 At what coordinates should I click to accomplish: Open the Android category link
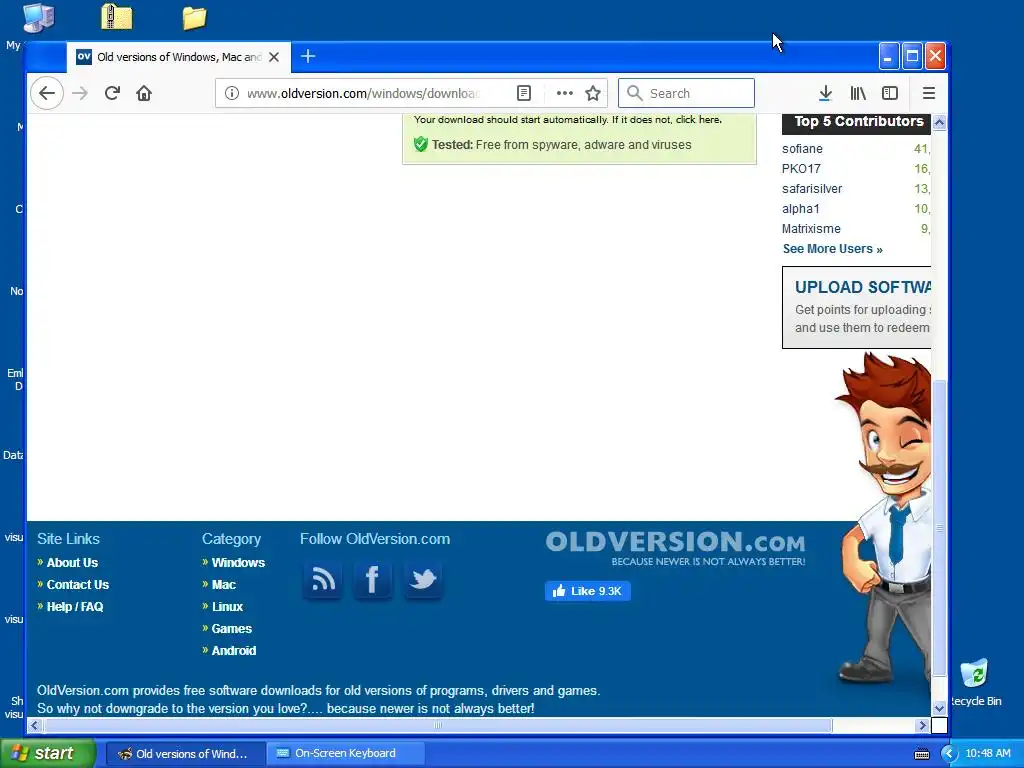pos(233,650)
